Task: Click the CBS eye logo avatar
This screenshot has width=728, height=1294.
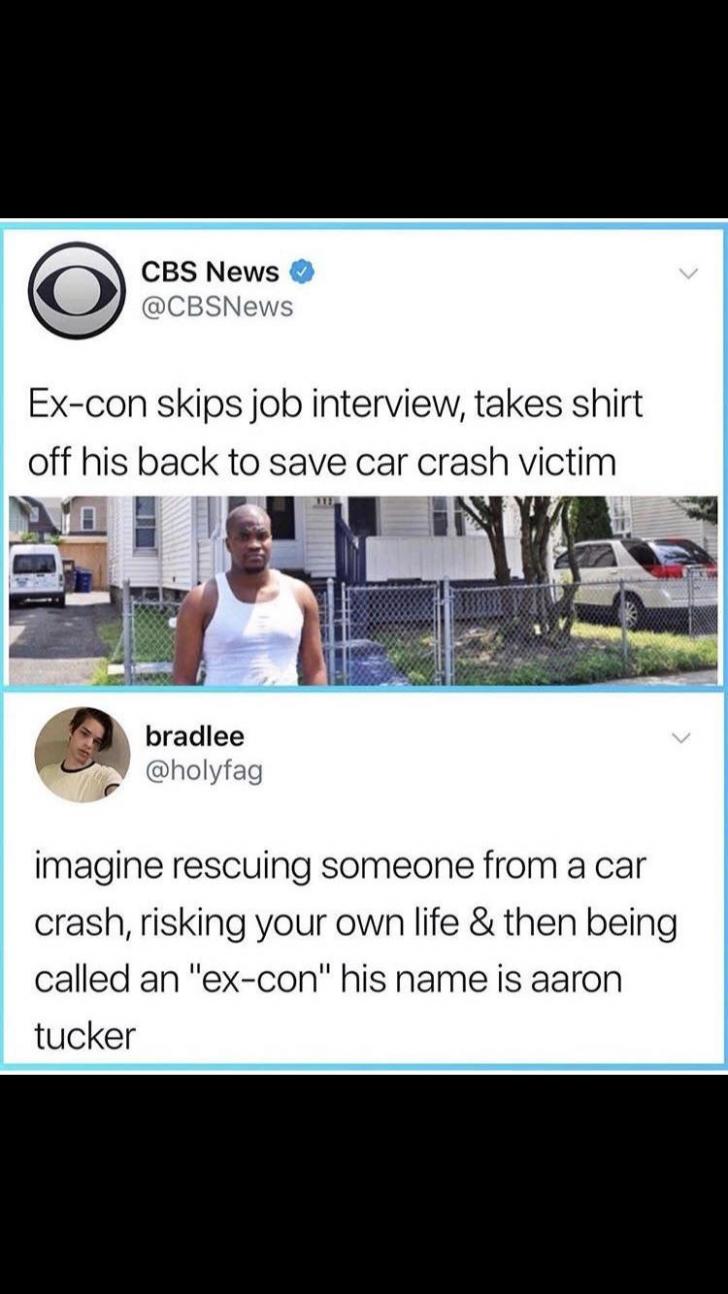Action: (74, 291)
